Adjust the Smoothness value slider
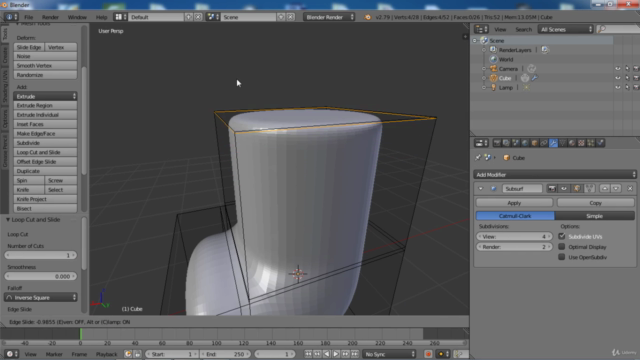Image resolution: width=640 pixels, height=360 pixels. tap(41, 276)
